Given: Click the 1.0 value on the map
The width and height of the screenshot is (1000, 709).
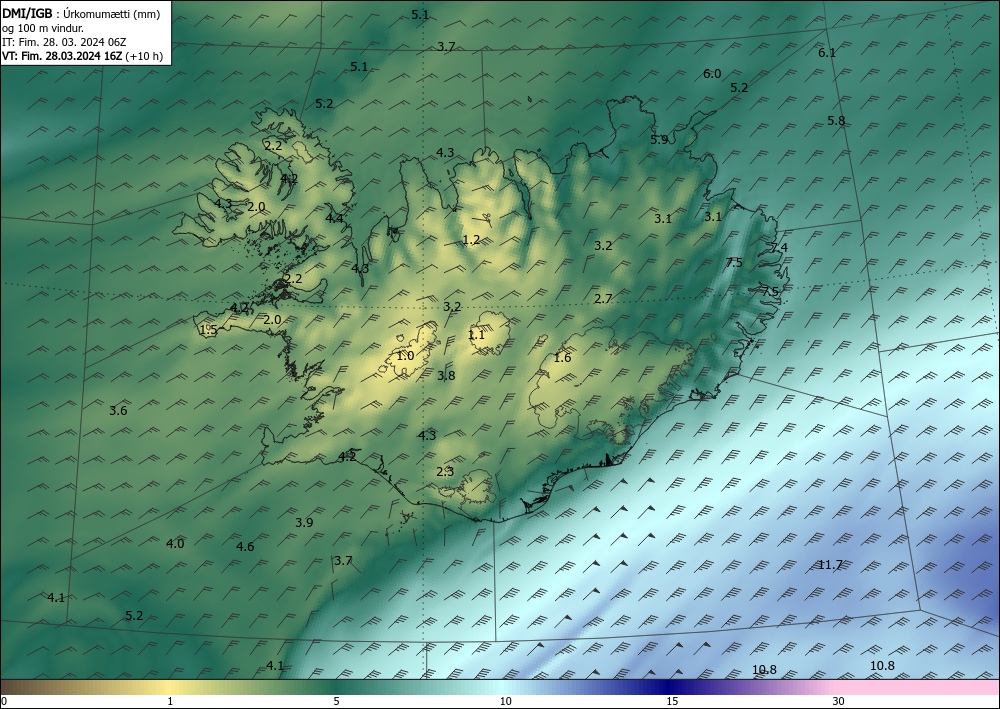Looking at the screenshot, I should pos(405,356).
